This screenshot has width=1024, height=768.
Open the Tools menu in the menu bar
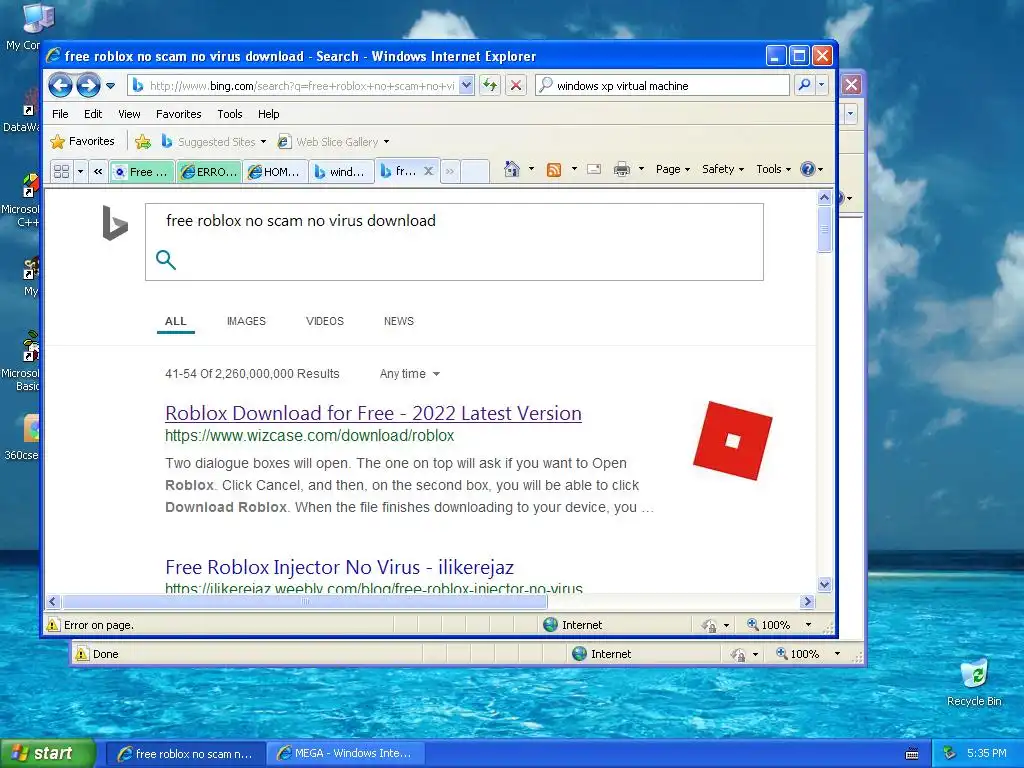tap(230, 114)
